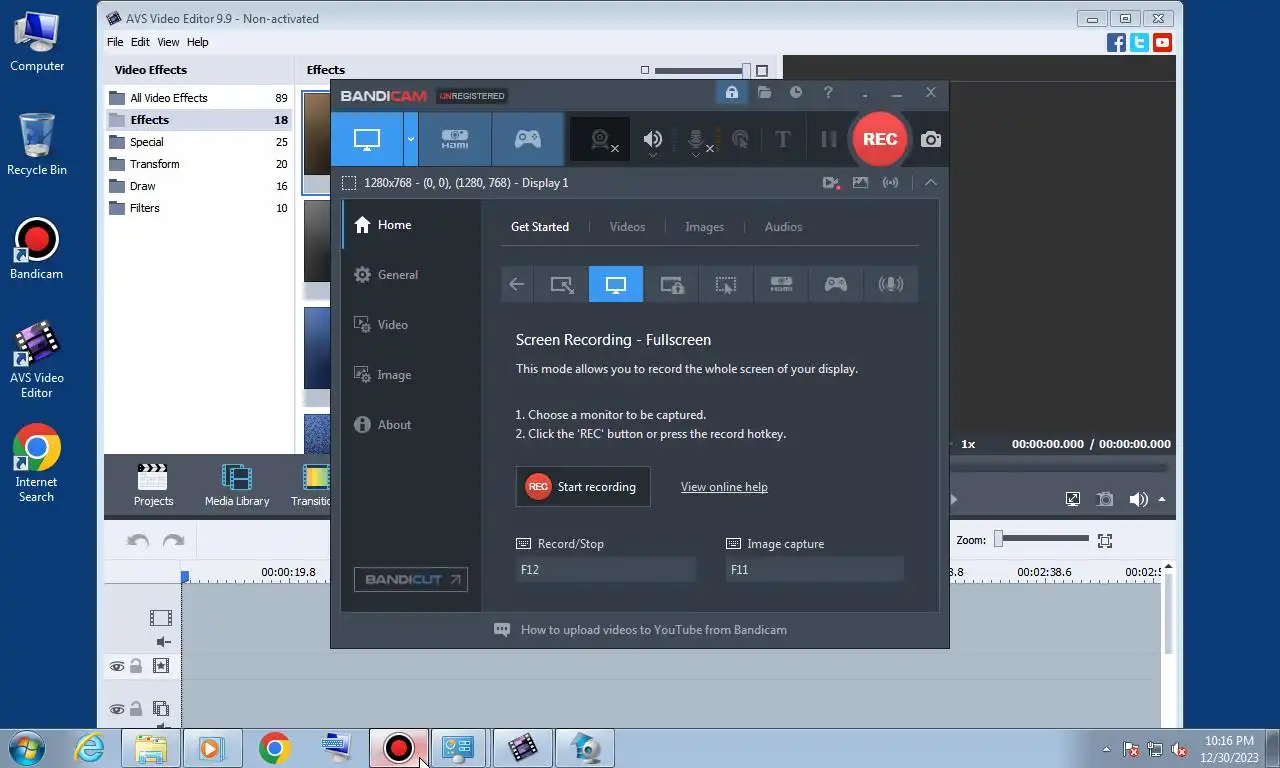Toggle the text overlay T icon in Bandicam

point(783,140)
